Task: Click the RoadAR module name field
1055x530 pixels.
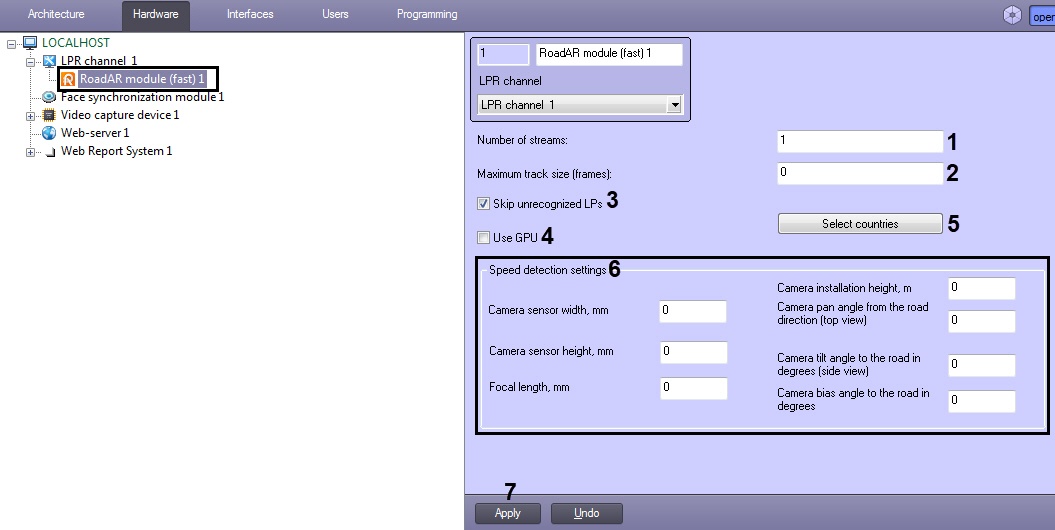Action: point(609,54)
